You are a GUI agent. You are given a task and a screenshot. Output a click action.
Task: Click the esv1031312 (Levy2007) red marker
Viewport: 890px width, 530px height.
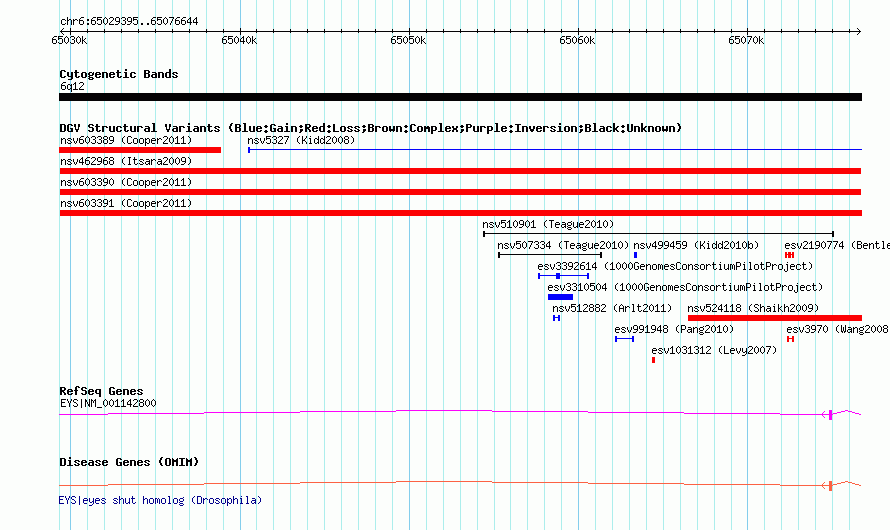(x=653, y=360)
